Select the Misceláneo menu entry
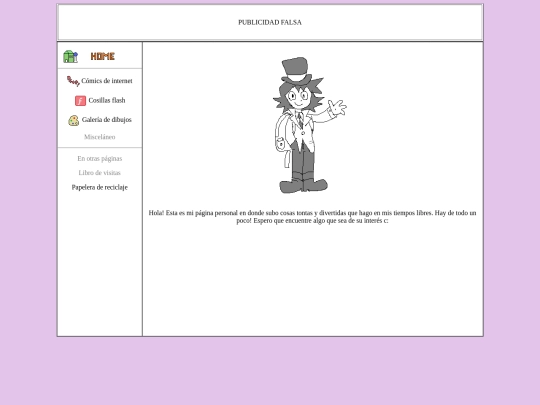This screenshot has width=540, height=405. pyautogui.click(x=100, y=137)
